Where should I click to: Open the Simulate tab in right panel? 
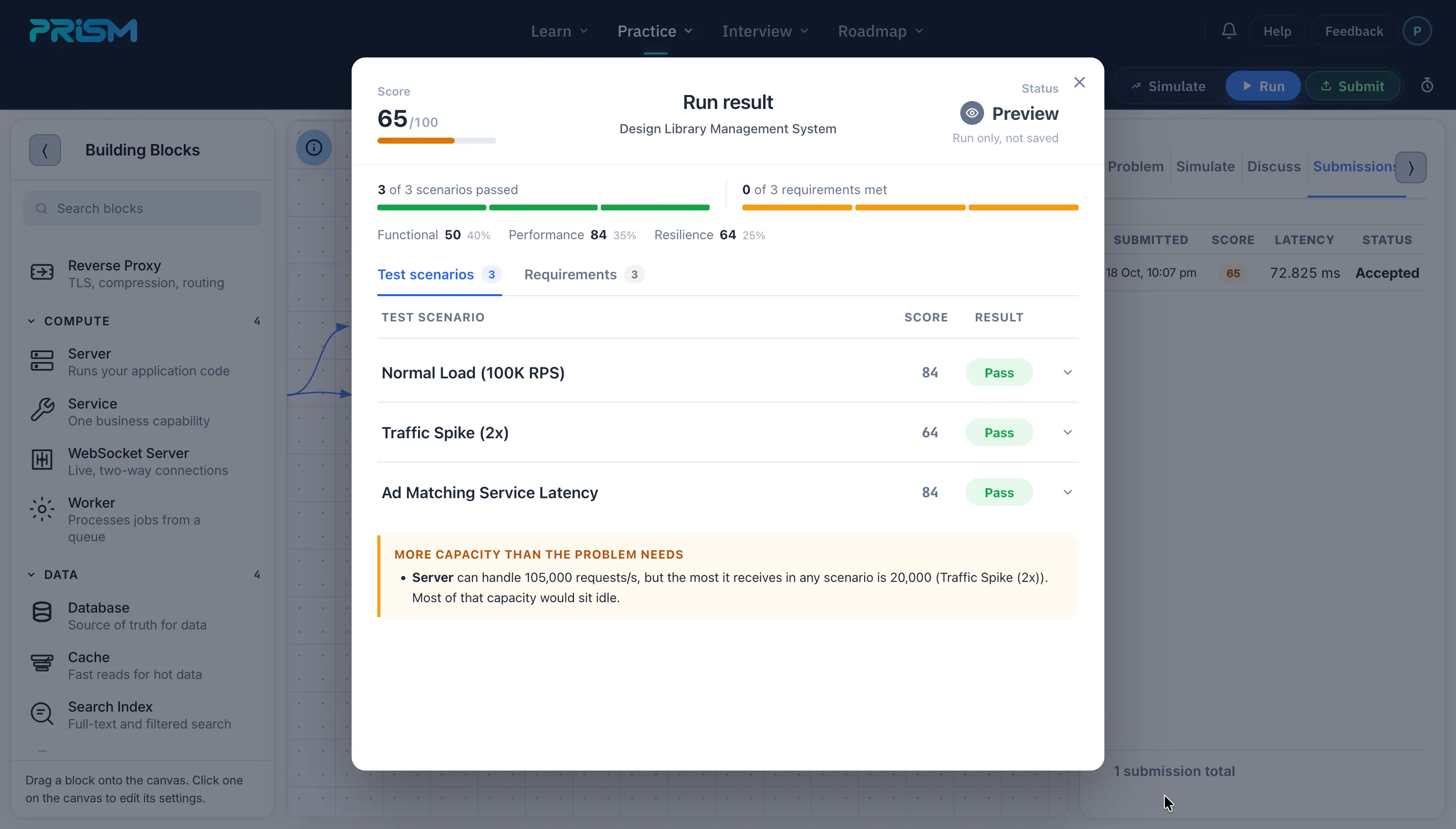coord(1205,167)
